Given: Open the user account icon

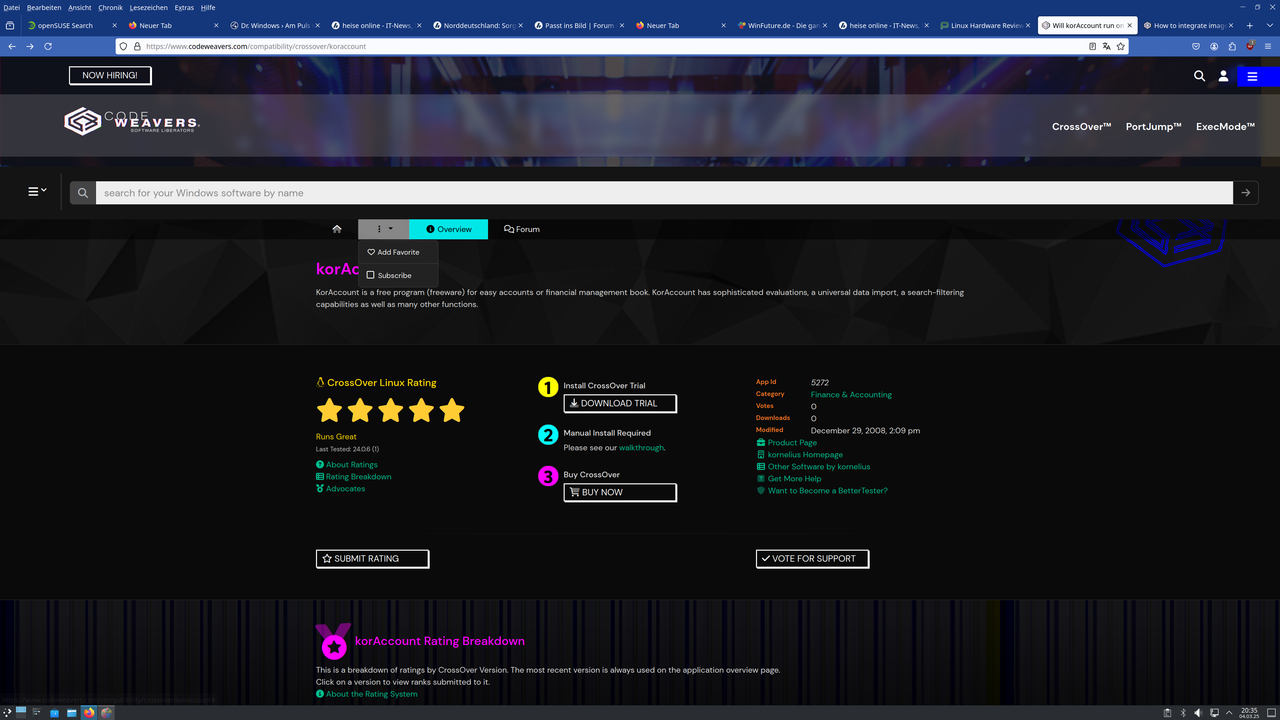Looking at the screenshot, I should click(x=1222, y=76).
